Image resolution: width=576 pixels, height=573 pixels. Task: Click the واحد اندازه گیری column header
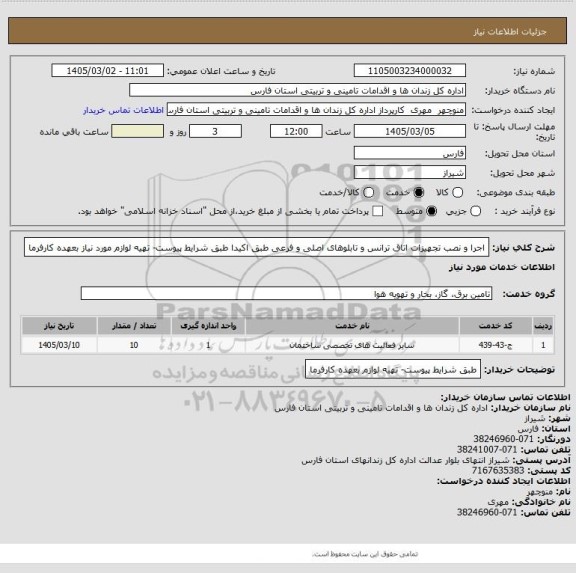(208, 325)
